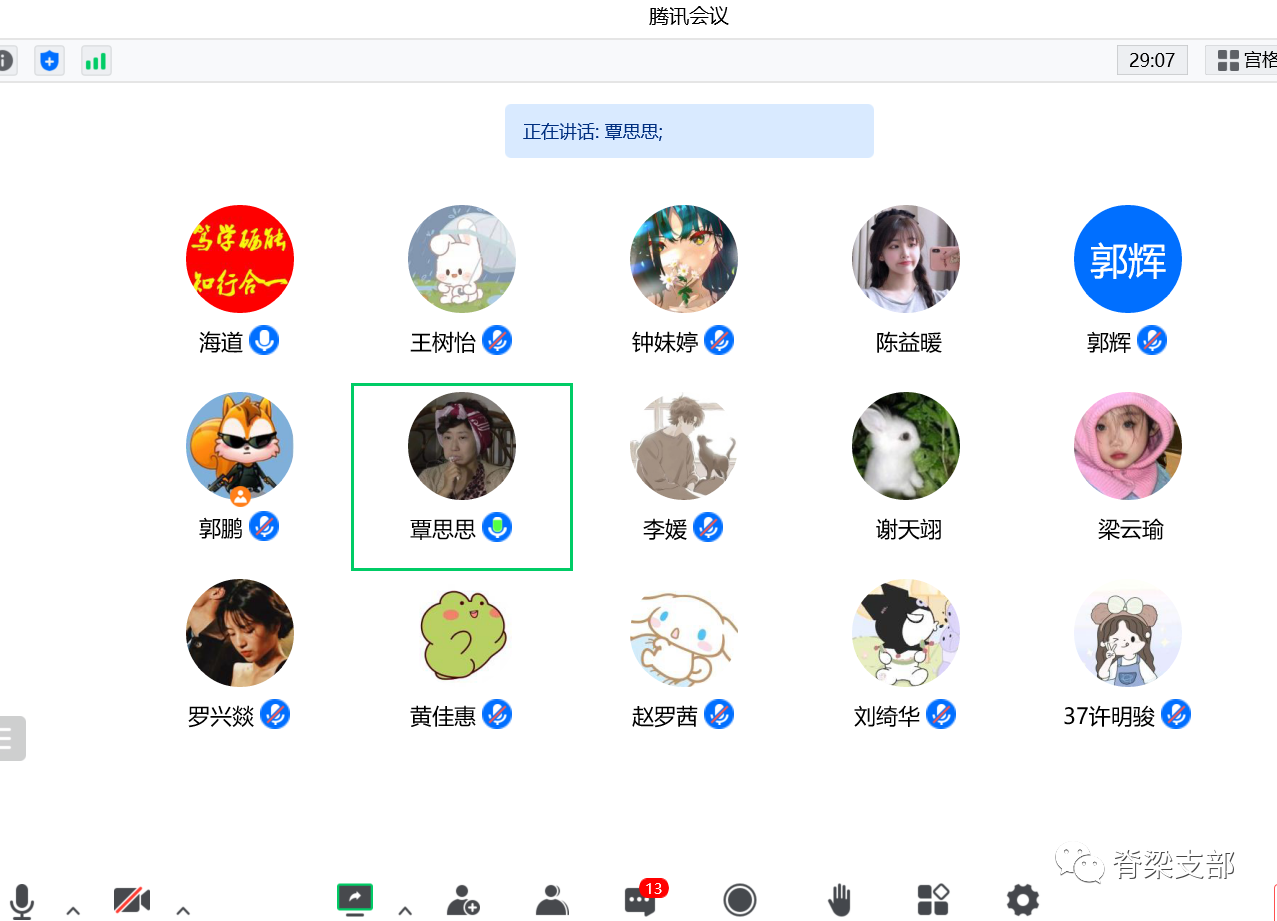Toggle muted mic icon beside 郭辉
This screenshot has height=921, width=1277.
(1152, 340)
